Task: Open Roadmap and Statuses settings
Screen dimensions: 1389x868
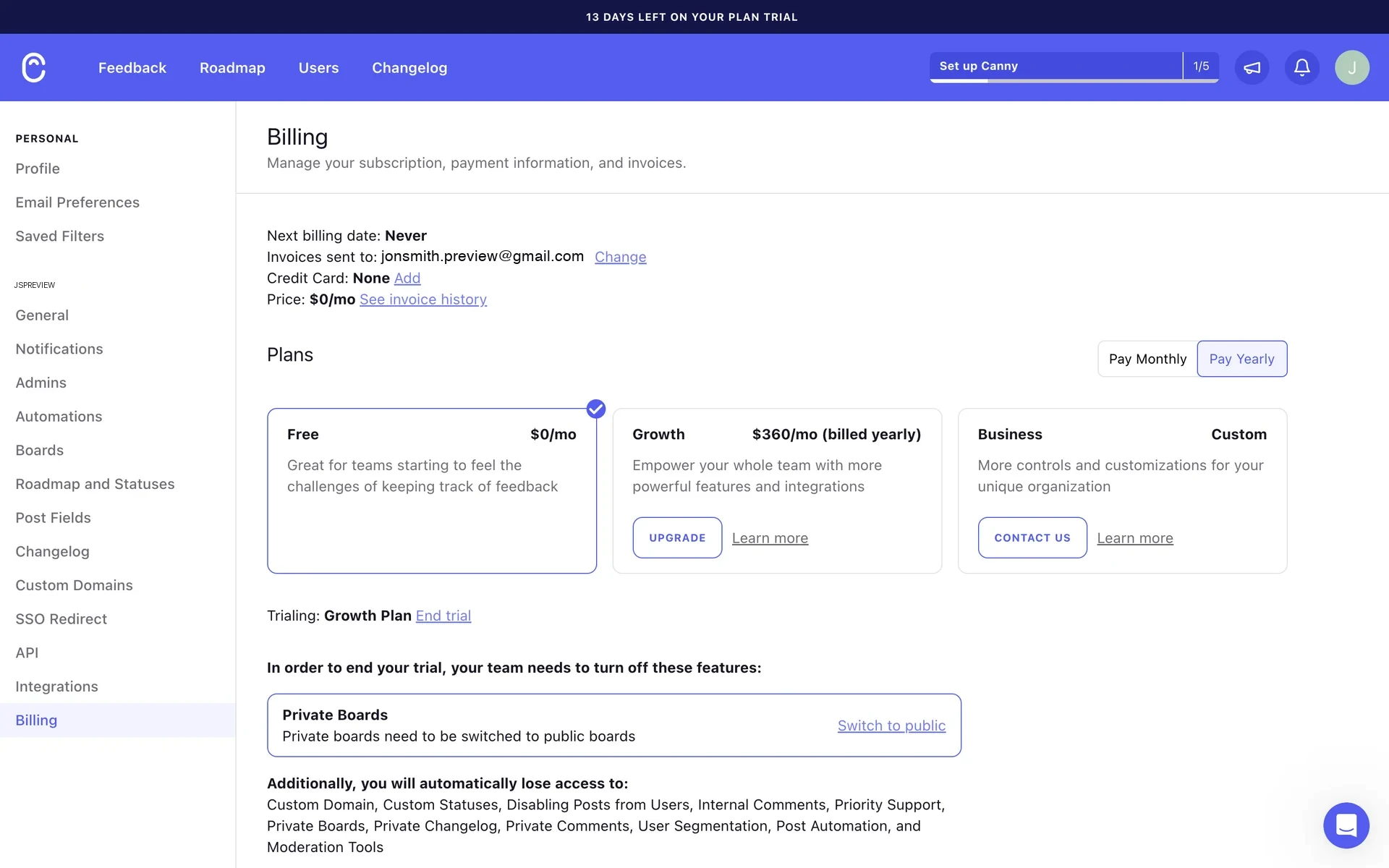Action: tap(95, 484)
